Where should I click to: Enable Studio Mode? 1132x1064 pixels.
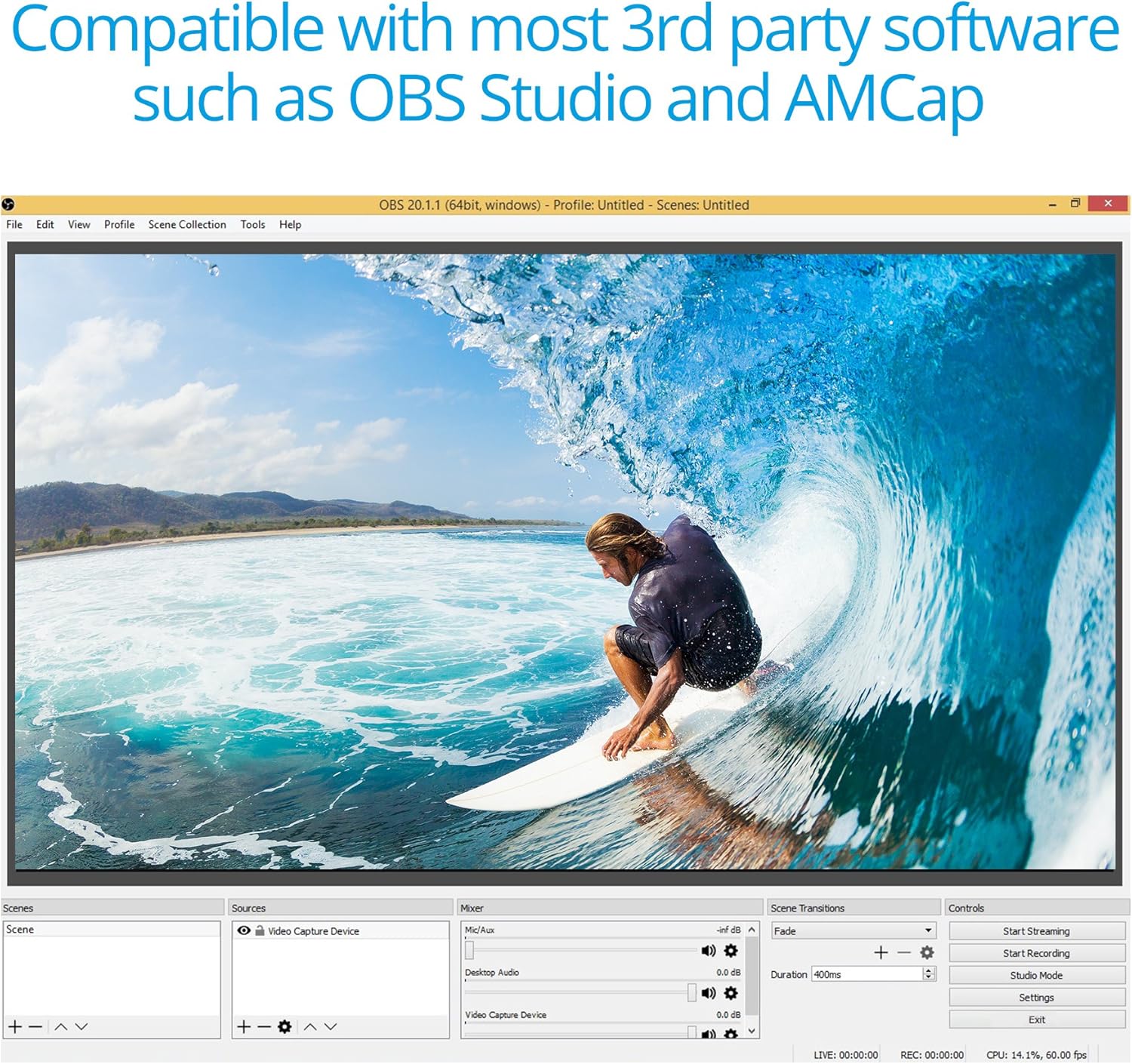(x=1037, y=975)
